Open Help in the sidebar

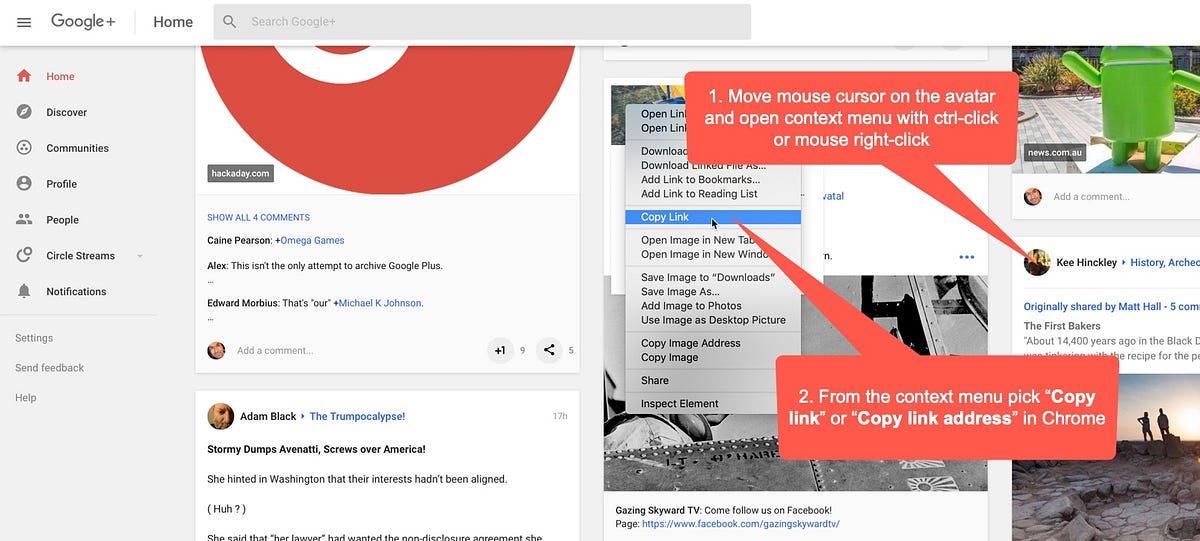pyautogui.click(x=25, y=398)
